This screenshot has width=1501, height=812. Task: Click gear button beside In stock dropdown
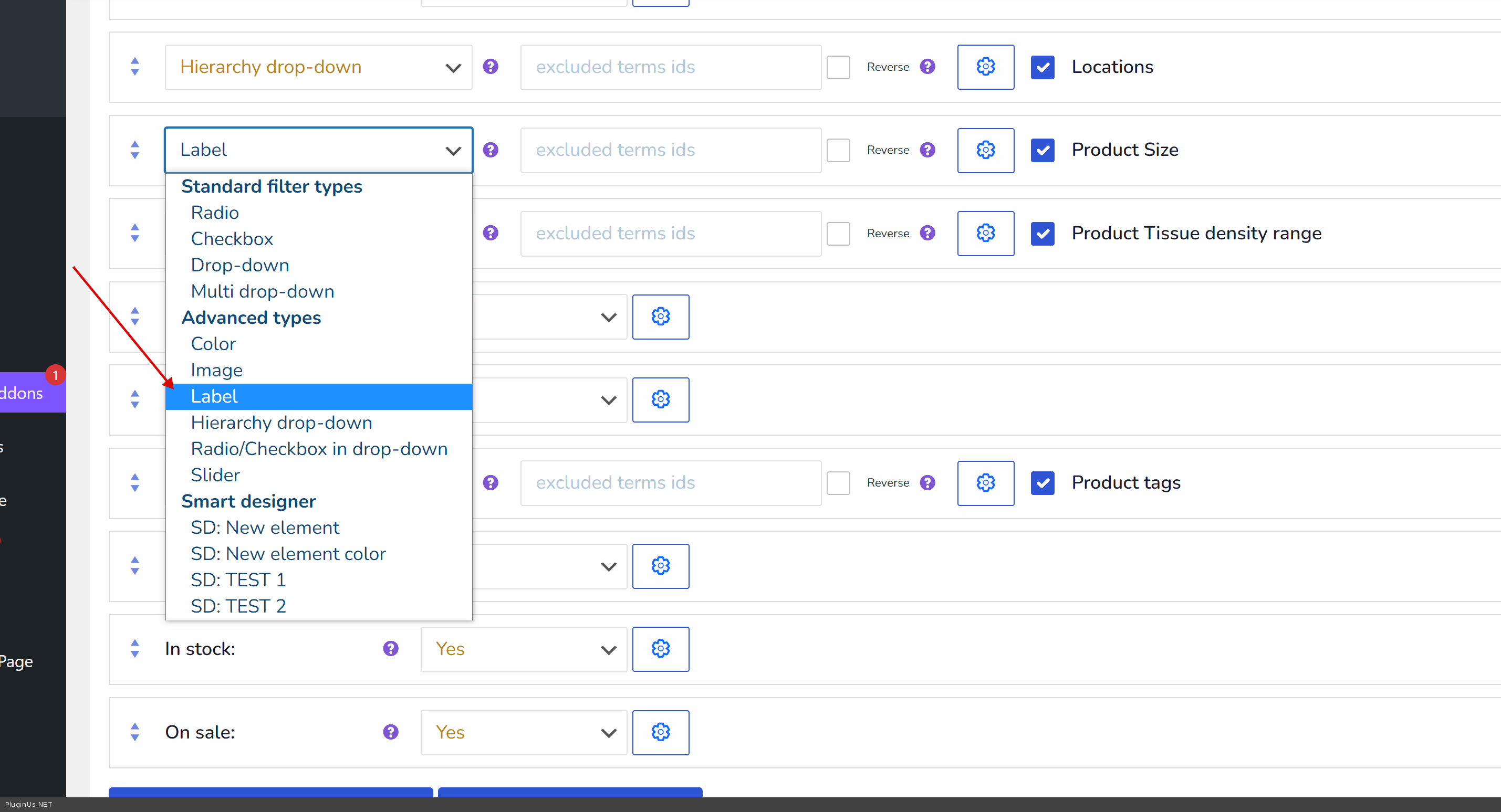[x=660, y=649]
